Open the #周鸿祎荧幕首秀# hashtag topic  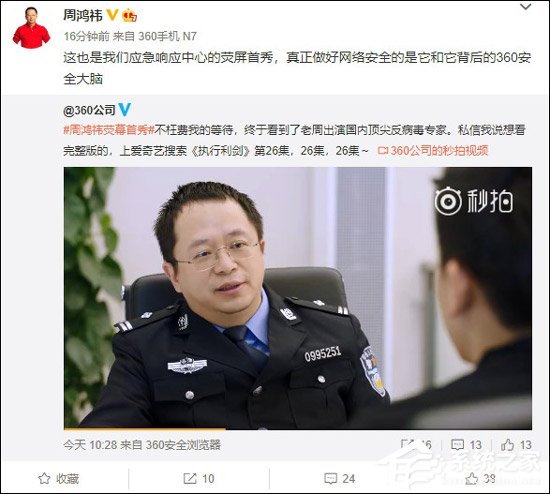pyautogui.click(x=109, y=130)
